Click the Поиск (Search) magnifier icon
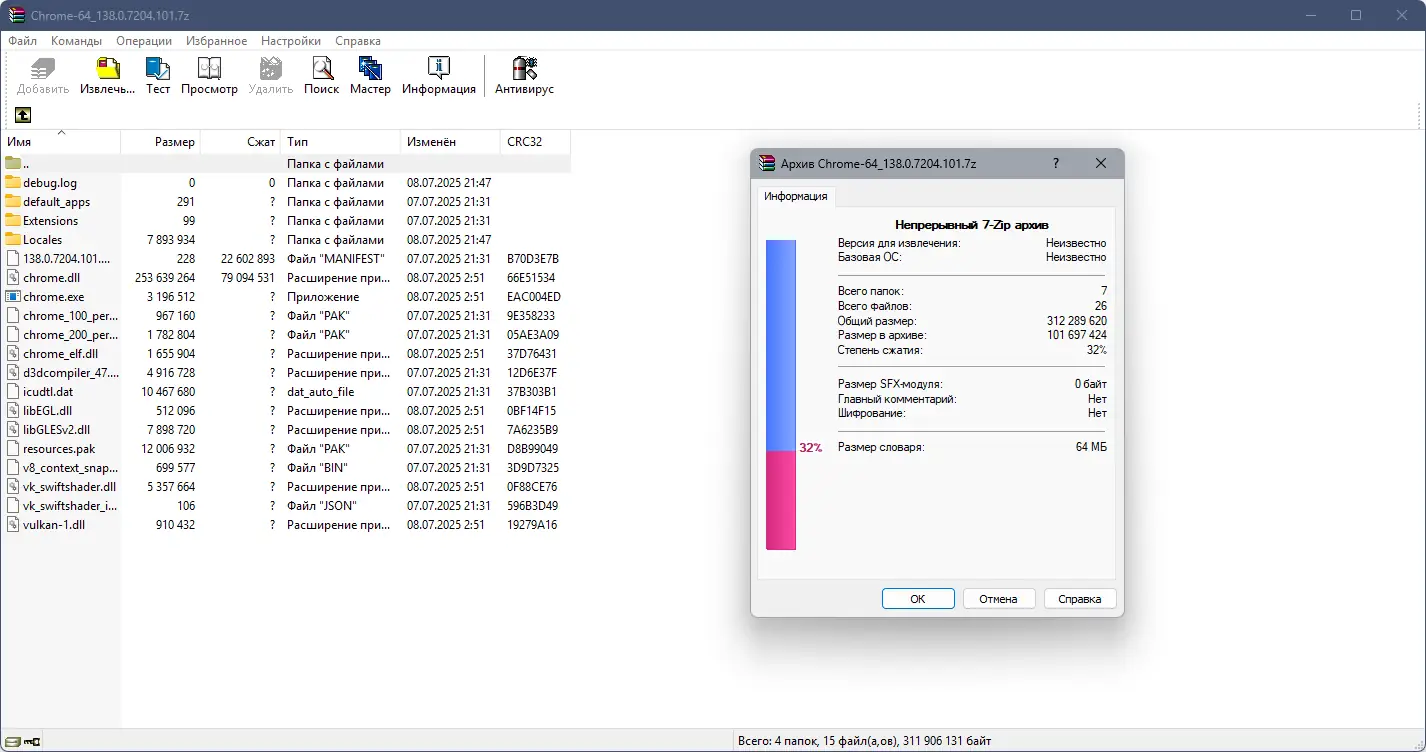Image resolution: width=1426 pixels, height=752 pixels. (x=321, y=70)
